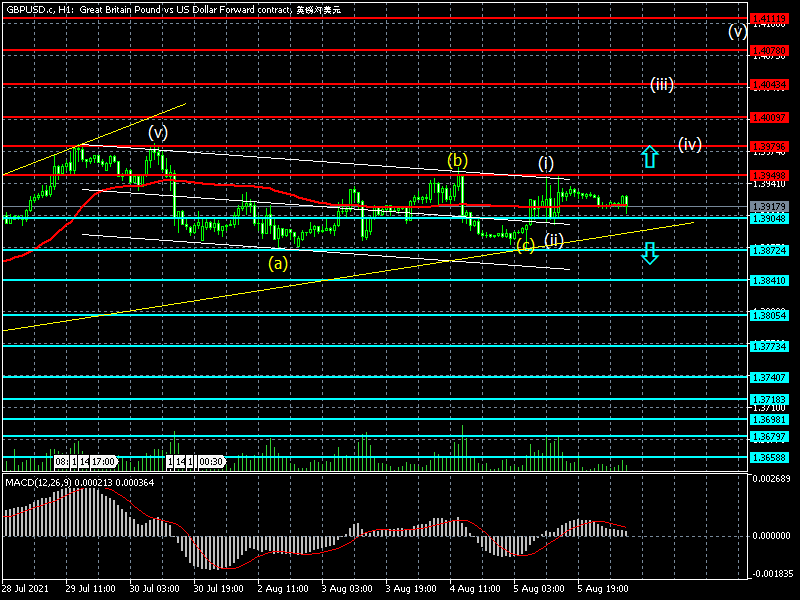Click the cyan up arrow near 1.39796
The image size is (800, 600).
pos(649,157)
